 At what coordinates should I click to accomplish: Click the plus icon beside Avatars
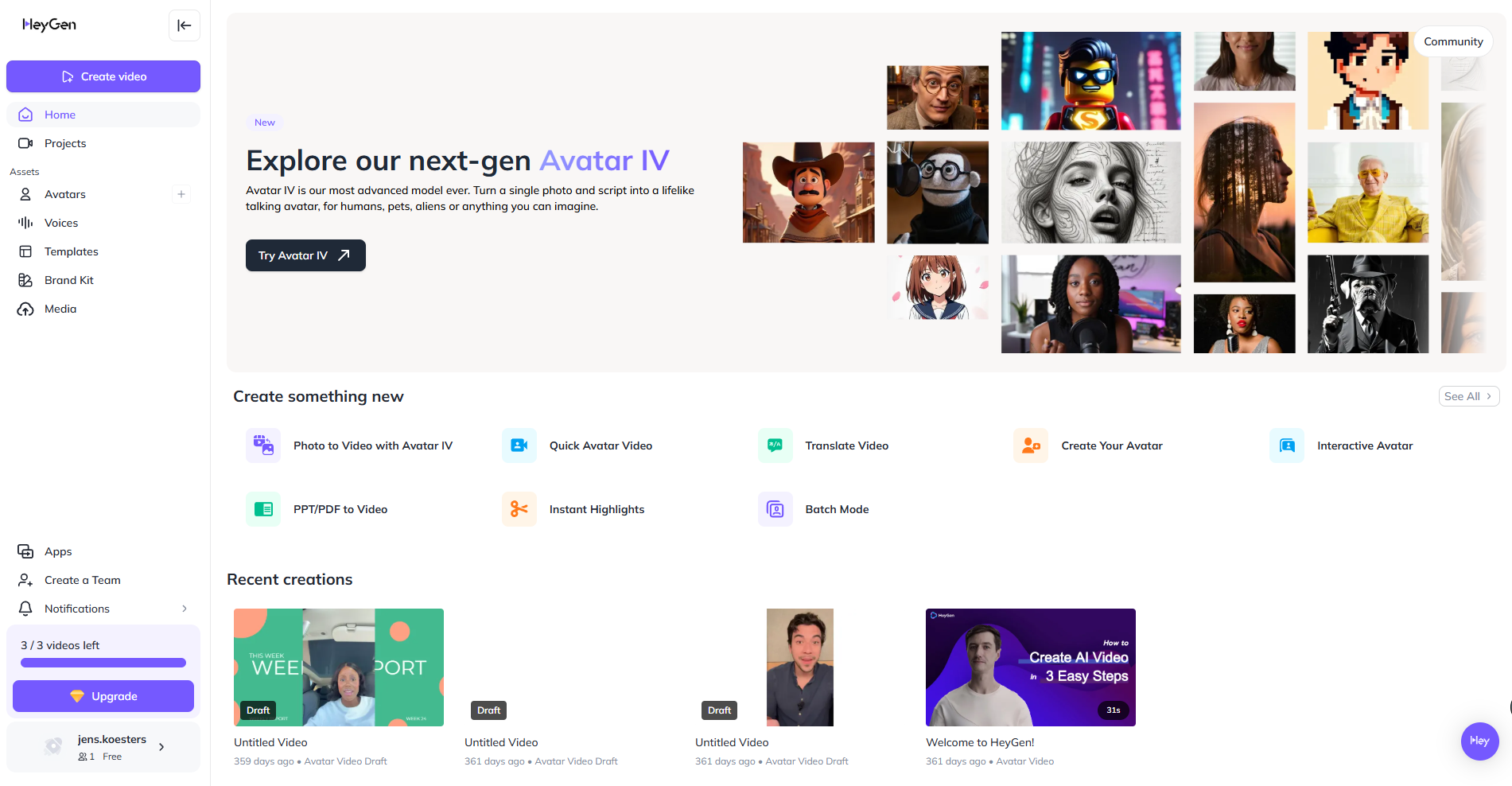click(181, 194)
